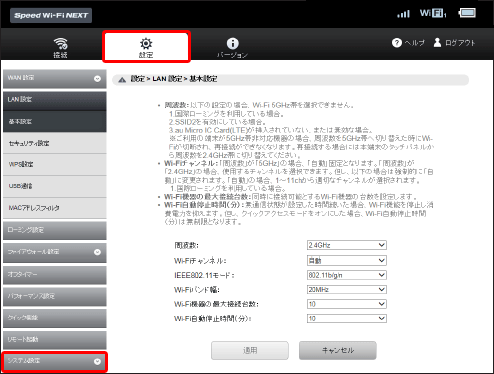Image resolution: width=494 pixels, height=374 pixels.
Task: Click breadcrumb triangle icon
Action: click(122, 79)
